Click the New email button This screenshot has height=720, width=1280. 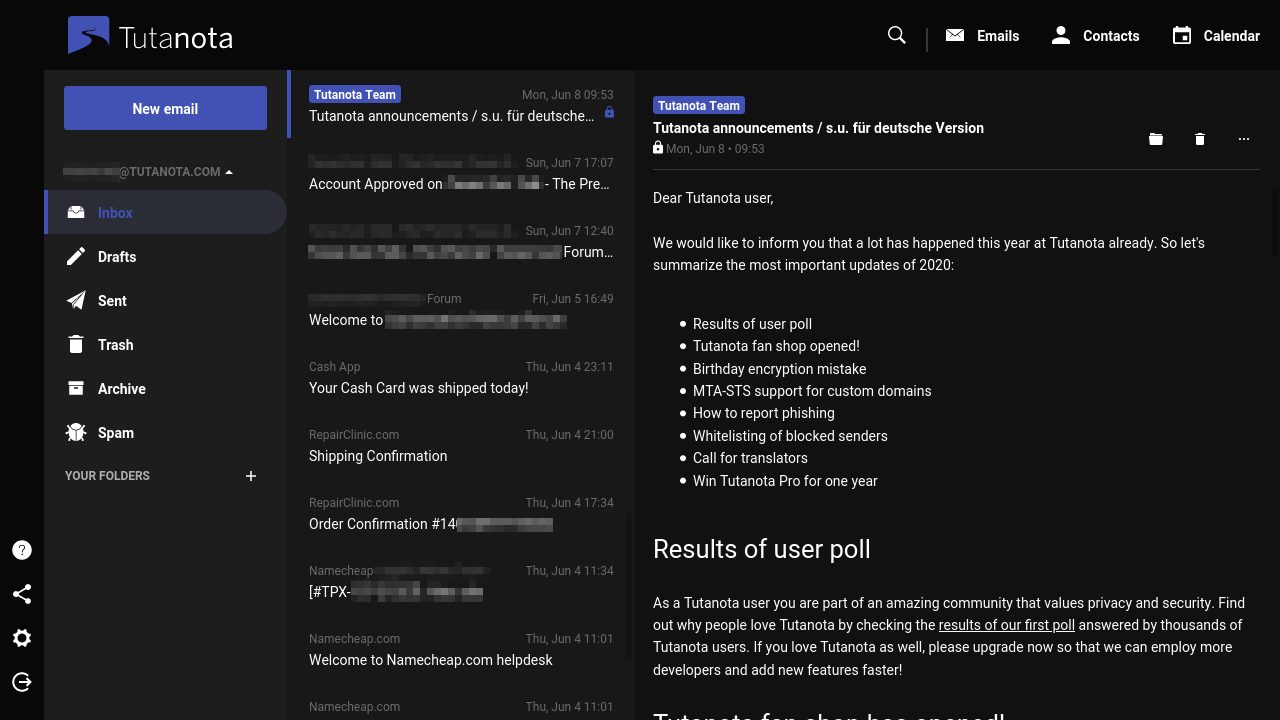[x=165, y=107]
